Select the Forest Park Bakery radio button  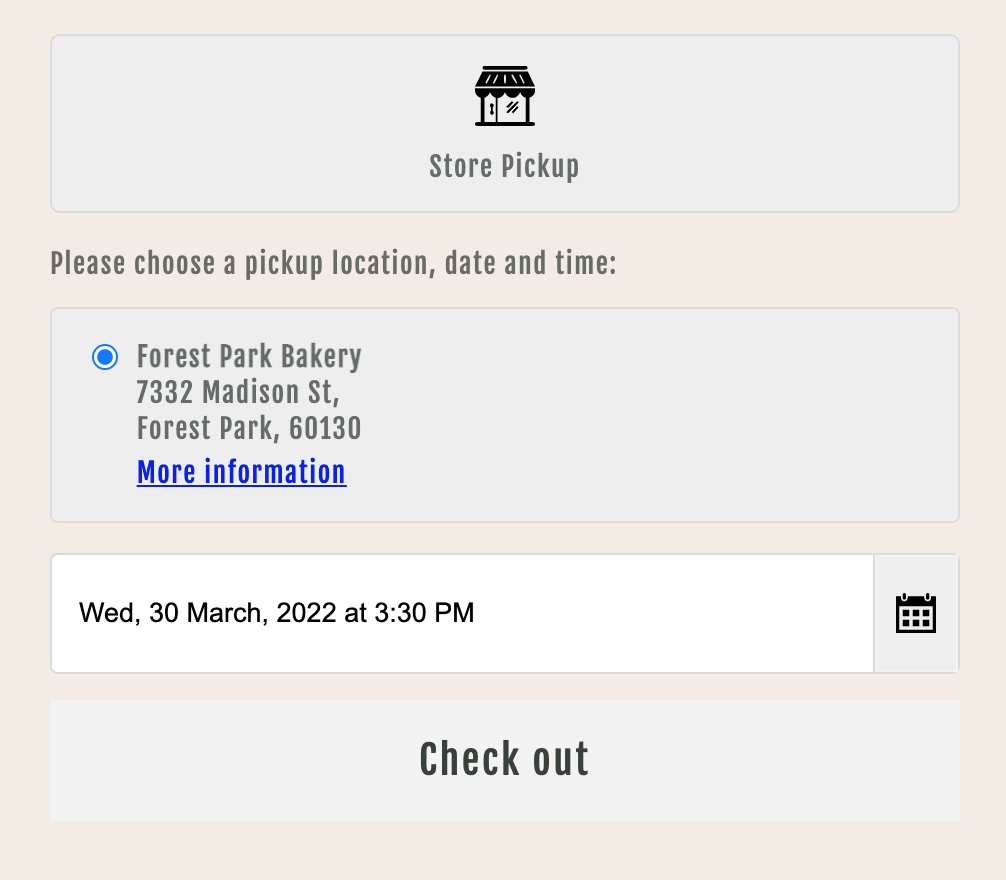tap(105, 357)
